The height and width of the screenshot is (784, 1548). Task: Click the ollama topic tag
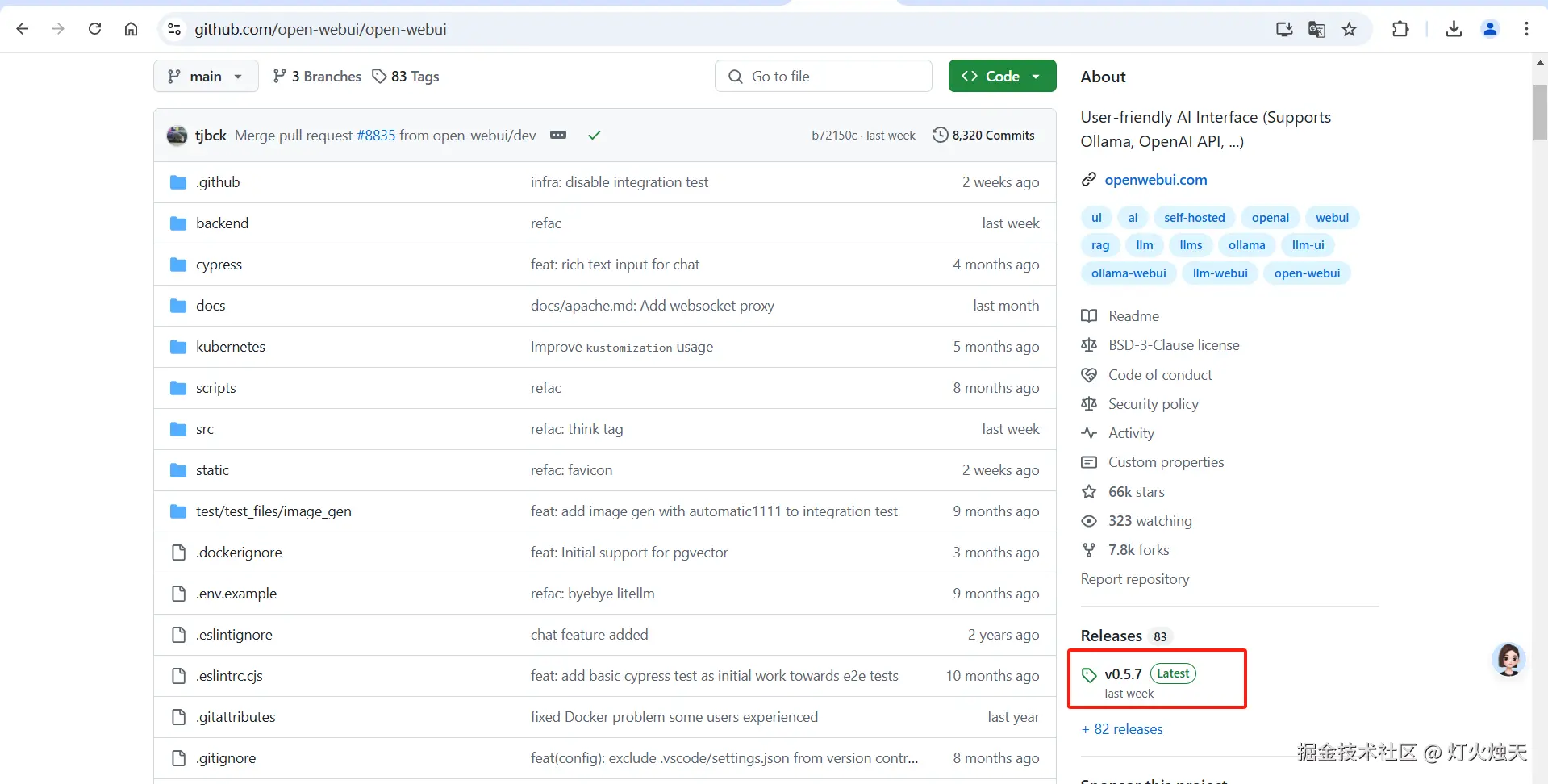click(x=1246, y=245)
